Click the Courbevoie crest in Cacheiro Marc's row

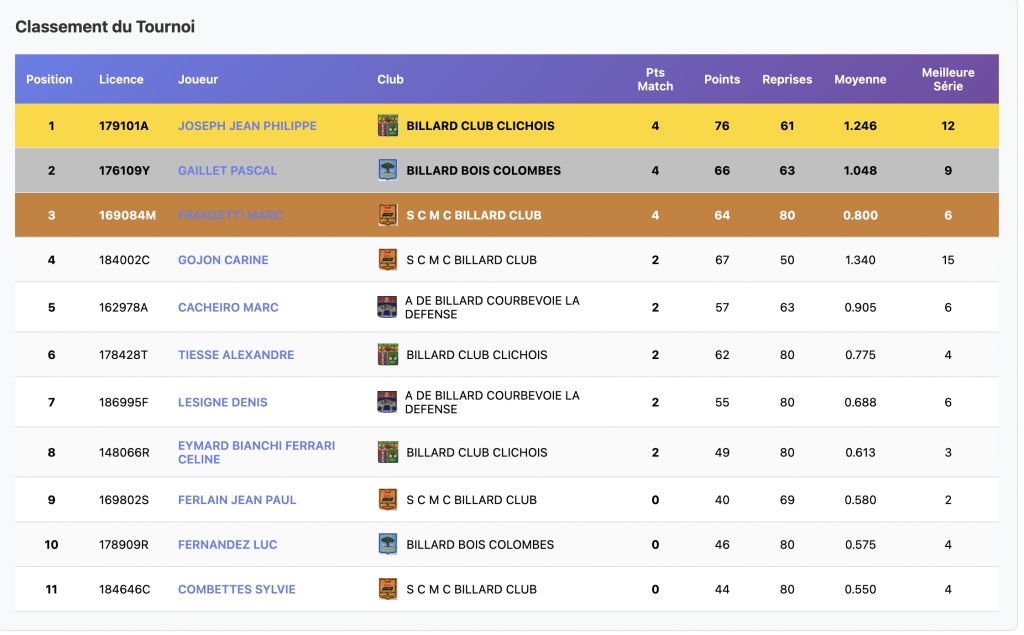(387, 307)
